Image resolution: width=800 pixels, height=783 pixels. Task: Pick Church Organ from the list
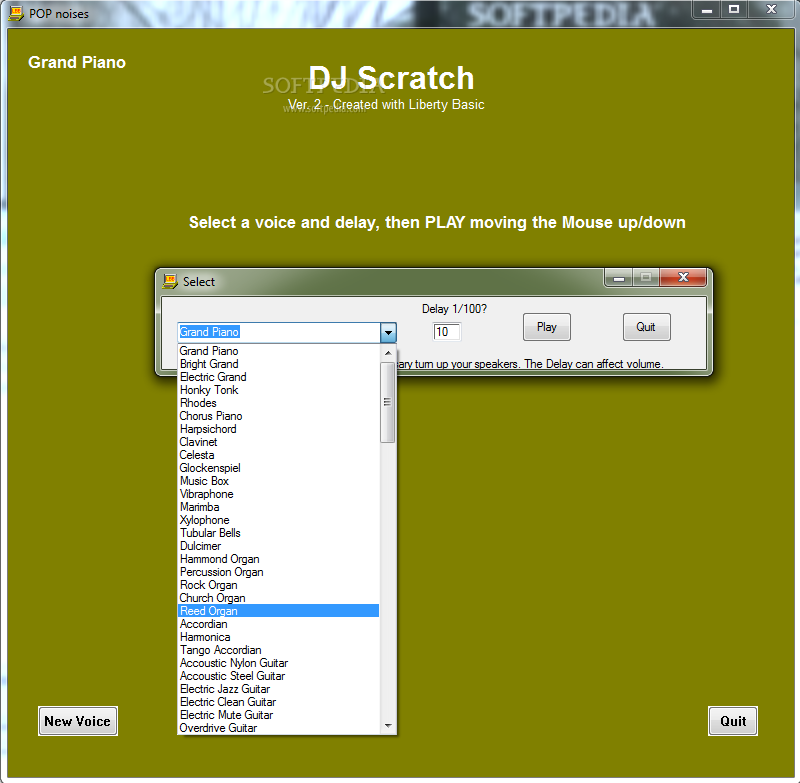(279, 598)
